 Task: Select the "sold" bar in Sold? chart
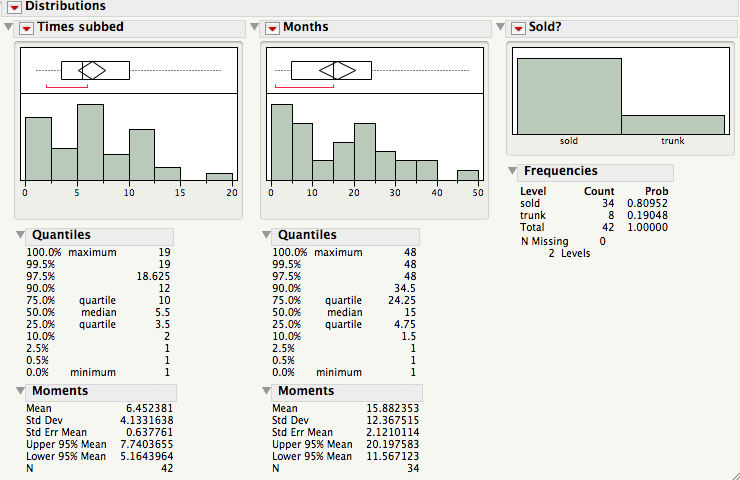(x=568, y=95)
